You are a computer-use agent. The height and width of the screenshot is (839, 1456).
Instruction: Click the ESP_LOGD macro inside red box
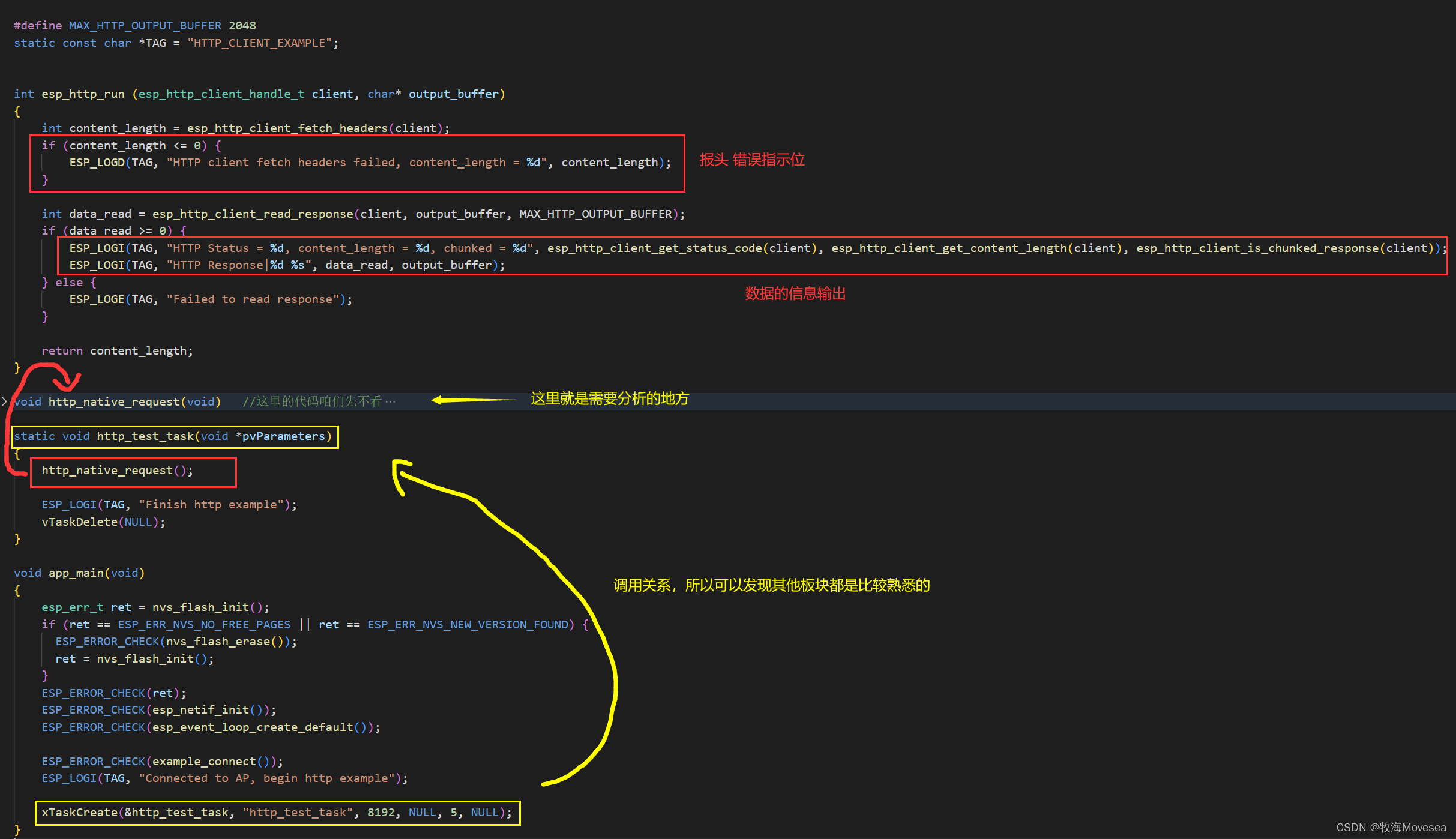[x=97, y=163]
